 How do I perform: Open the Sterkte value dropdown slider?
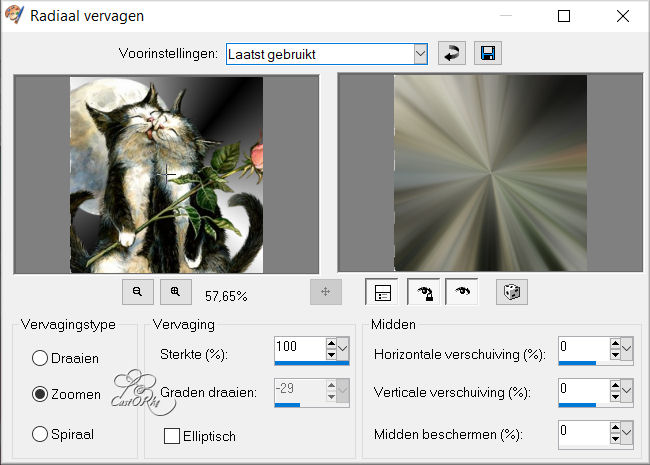343,349
